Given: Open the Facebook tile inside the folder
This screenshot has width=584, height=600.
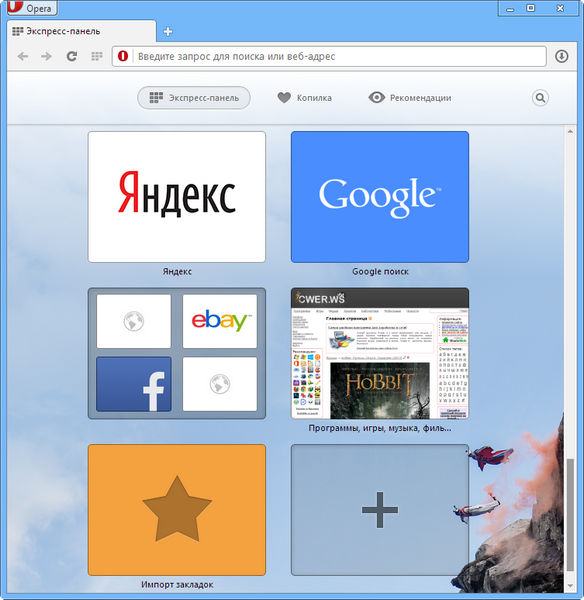Looking at the screenshot, I should point(134,384).
